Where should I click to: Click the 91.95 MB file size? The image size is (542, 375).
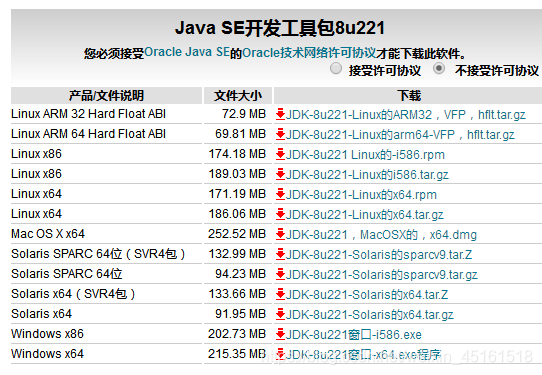(241, 314)
